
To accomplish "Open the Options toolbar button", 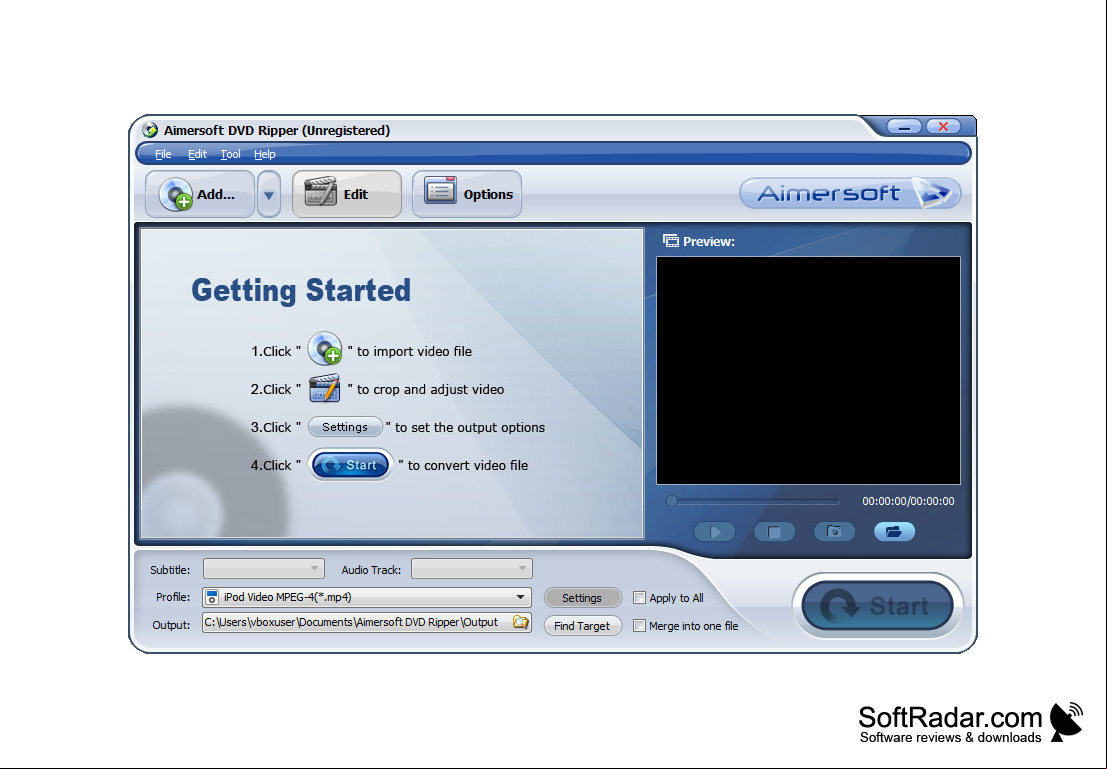I will point(467,194).
